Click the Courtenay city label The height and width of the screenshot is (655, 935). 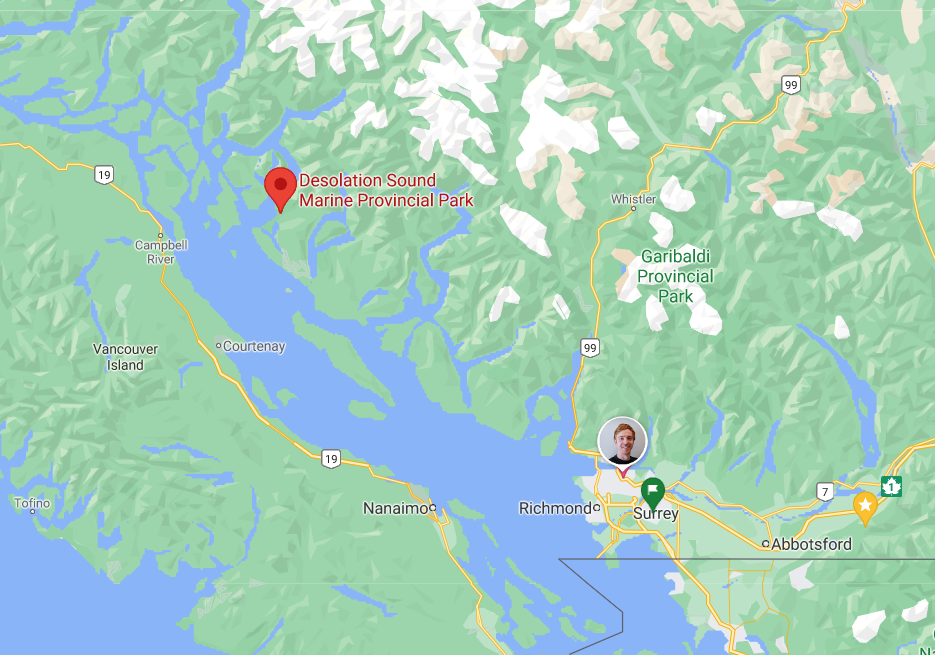[x=254, y=346]
